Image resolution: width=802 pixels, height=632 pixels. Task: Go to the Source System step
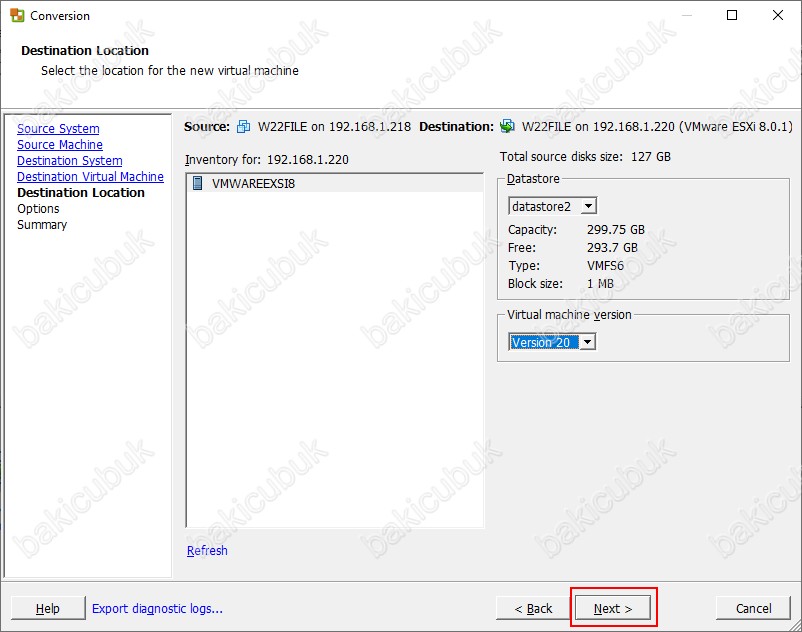[58, 128]
